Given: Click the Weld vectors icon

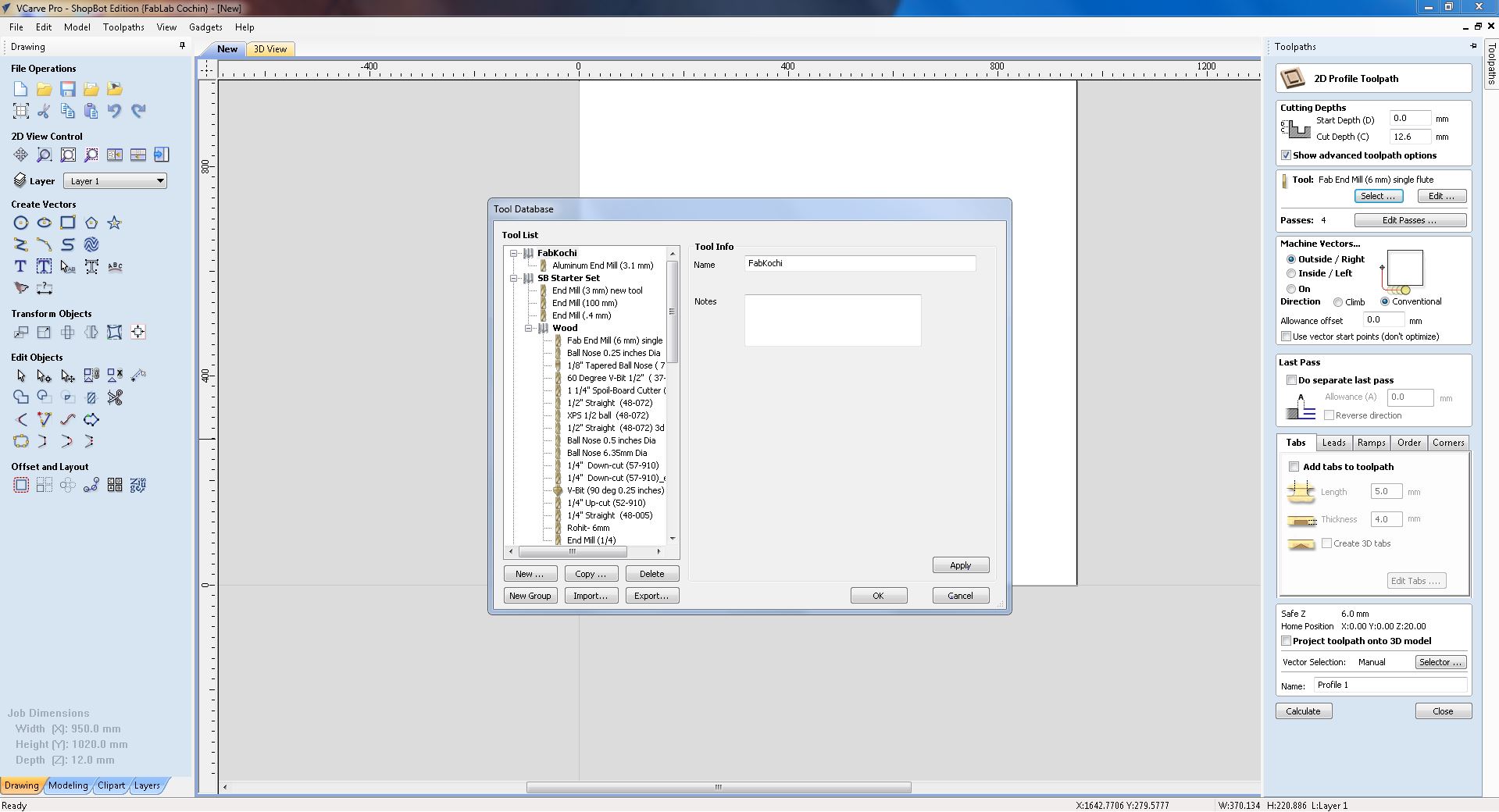Looking at the screenshot, I should point(21,397).
